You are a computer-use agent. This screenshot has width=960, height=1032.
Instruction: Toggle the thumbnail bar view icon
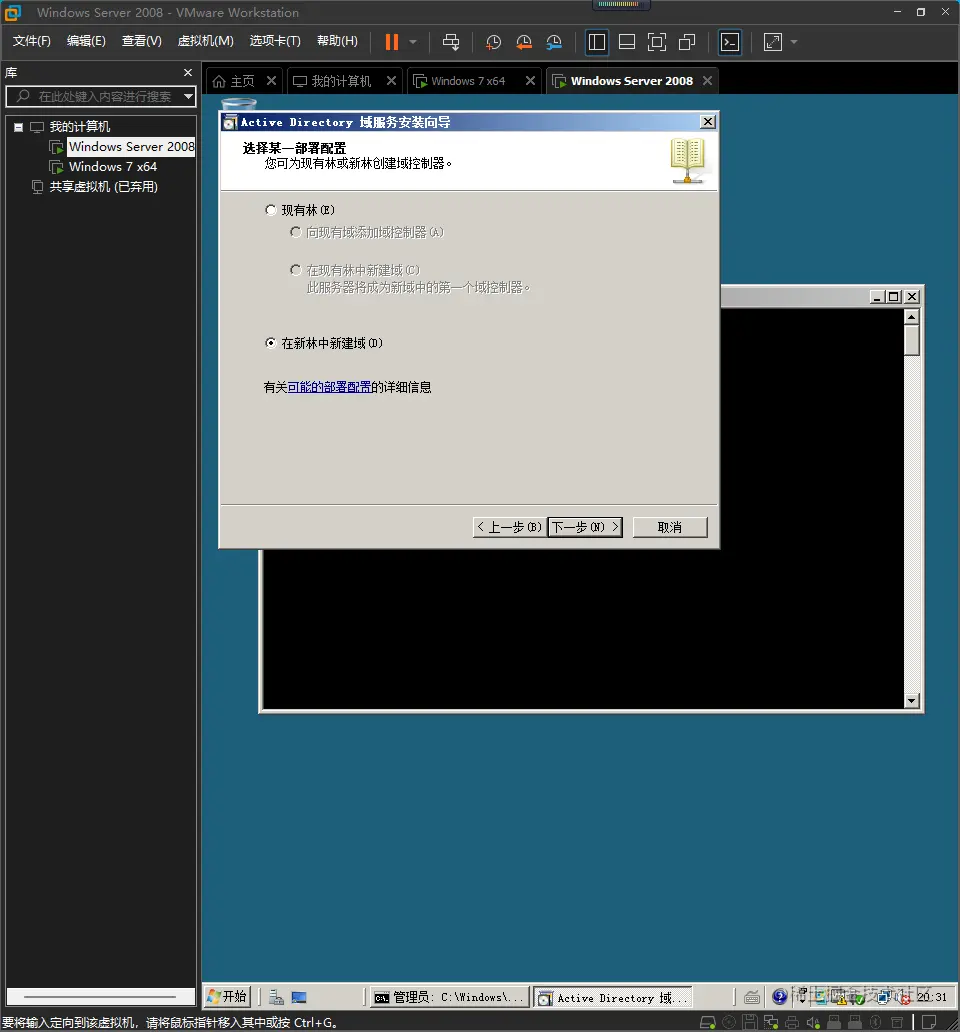pyautogui.click(x=627, y=42)
